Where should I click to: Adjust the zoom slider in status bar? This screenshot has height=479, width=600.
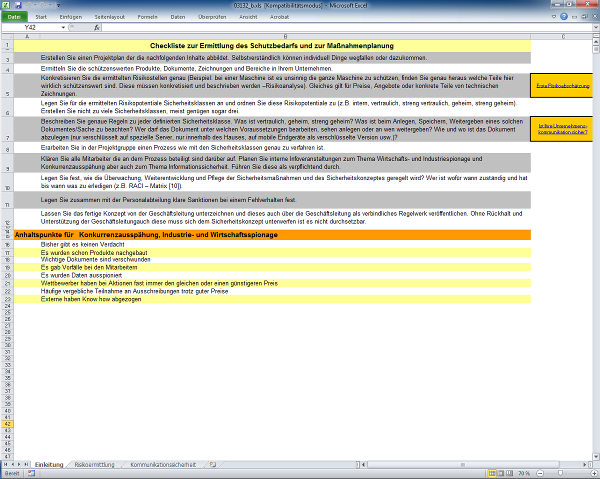tap(562, 474)
